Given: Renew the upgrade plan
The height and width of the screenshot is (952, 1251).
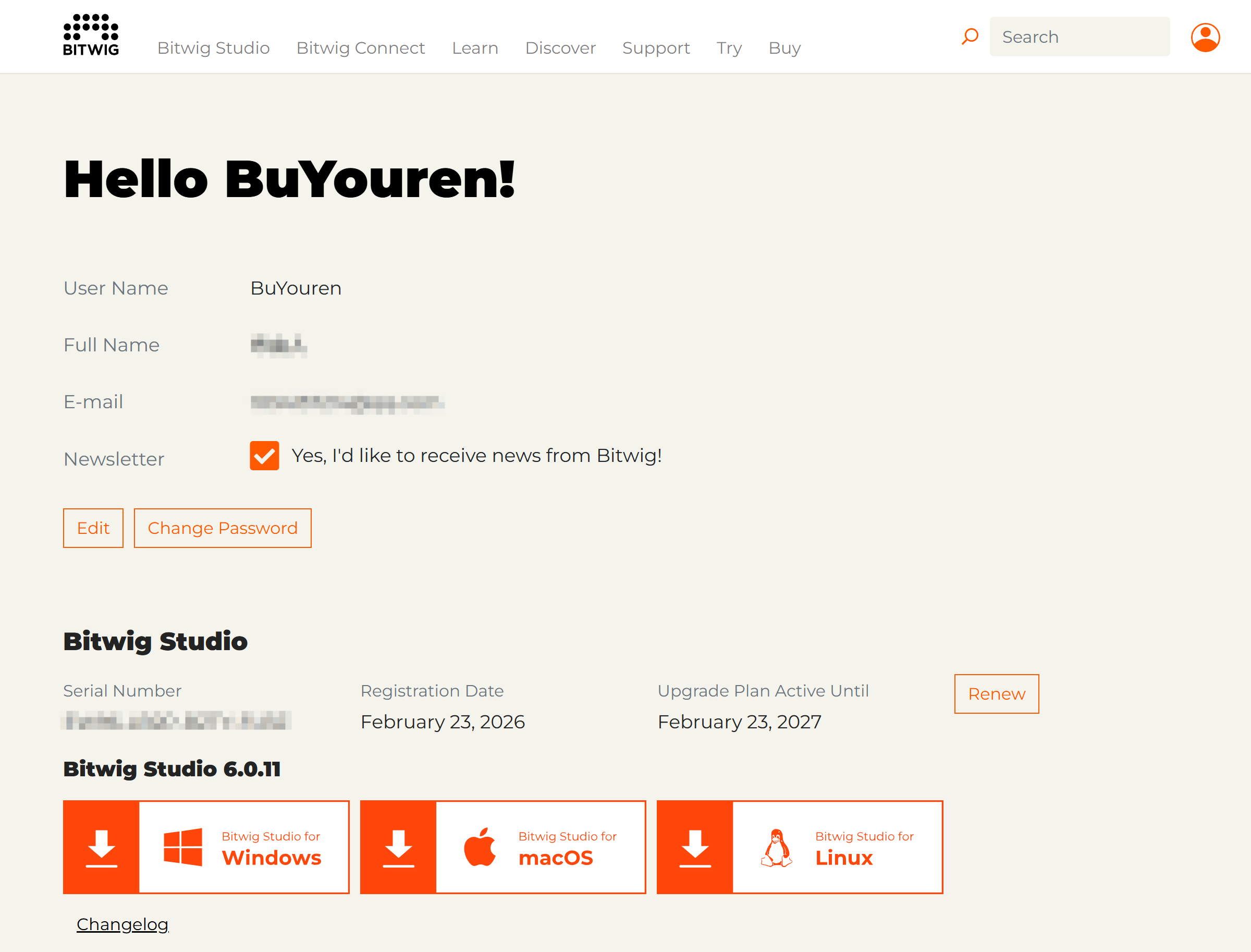Looking at the screenshot, I should [x=997, y=693].
